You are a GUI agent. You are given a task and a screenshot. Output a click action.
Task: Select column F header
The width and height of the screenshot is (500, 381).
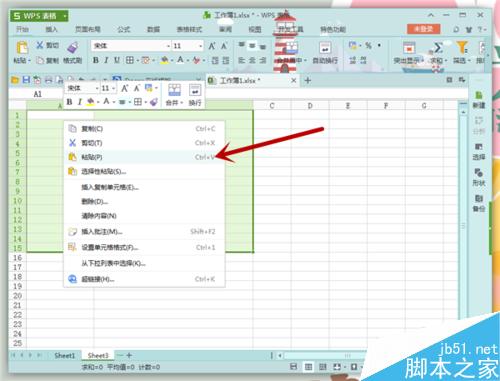coord(386,106)
